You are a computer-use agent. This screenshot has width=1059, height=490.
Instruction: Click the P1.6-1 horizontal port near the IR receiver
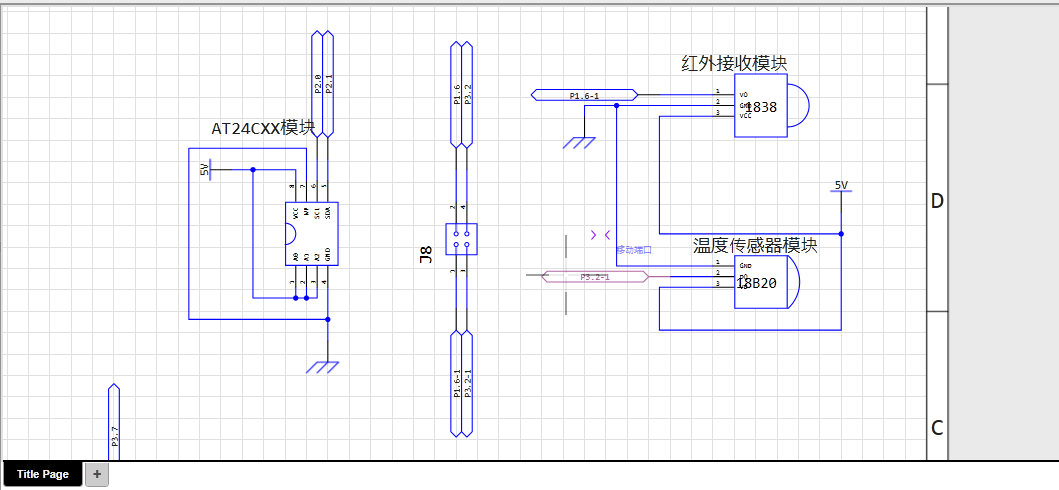[x=584, y=95]
